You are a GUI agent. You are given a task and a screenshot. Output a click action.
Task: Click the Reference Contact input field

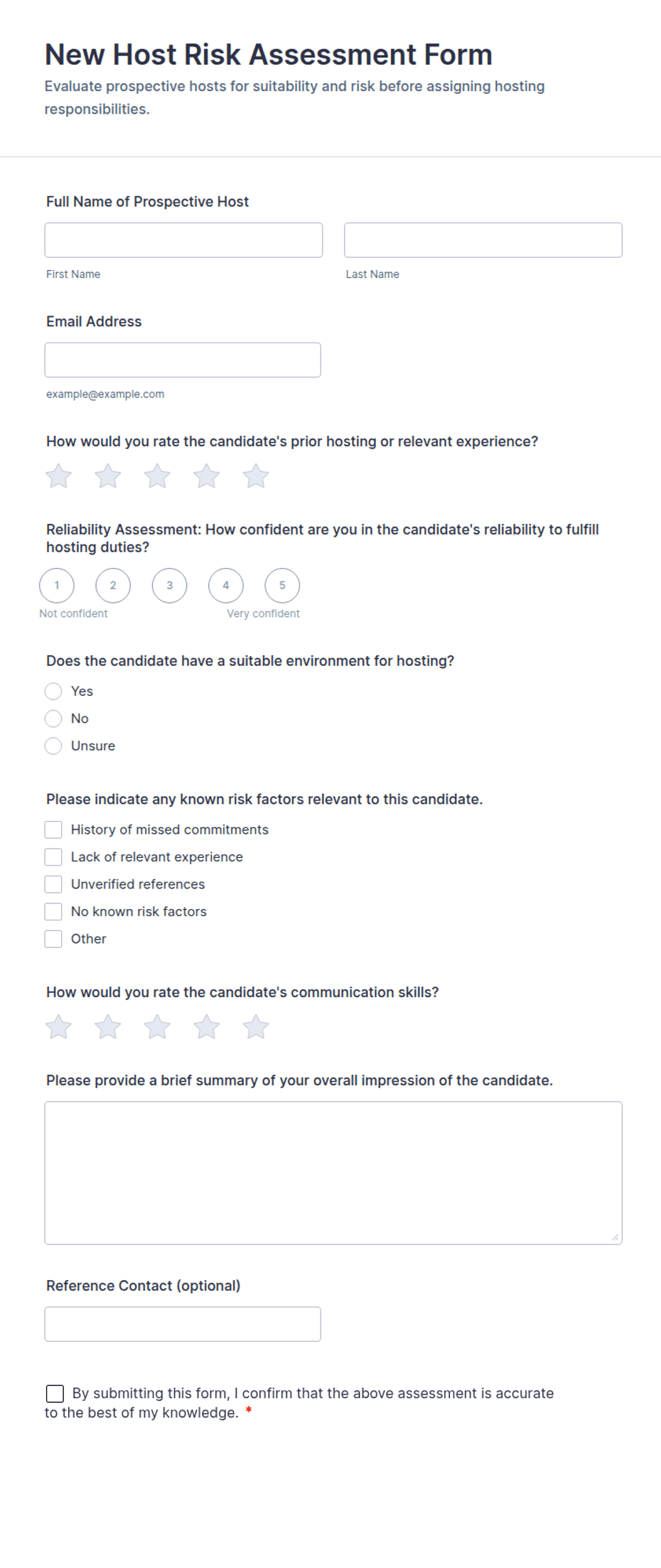coord(183,1325)
